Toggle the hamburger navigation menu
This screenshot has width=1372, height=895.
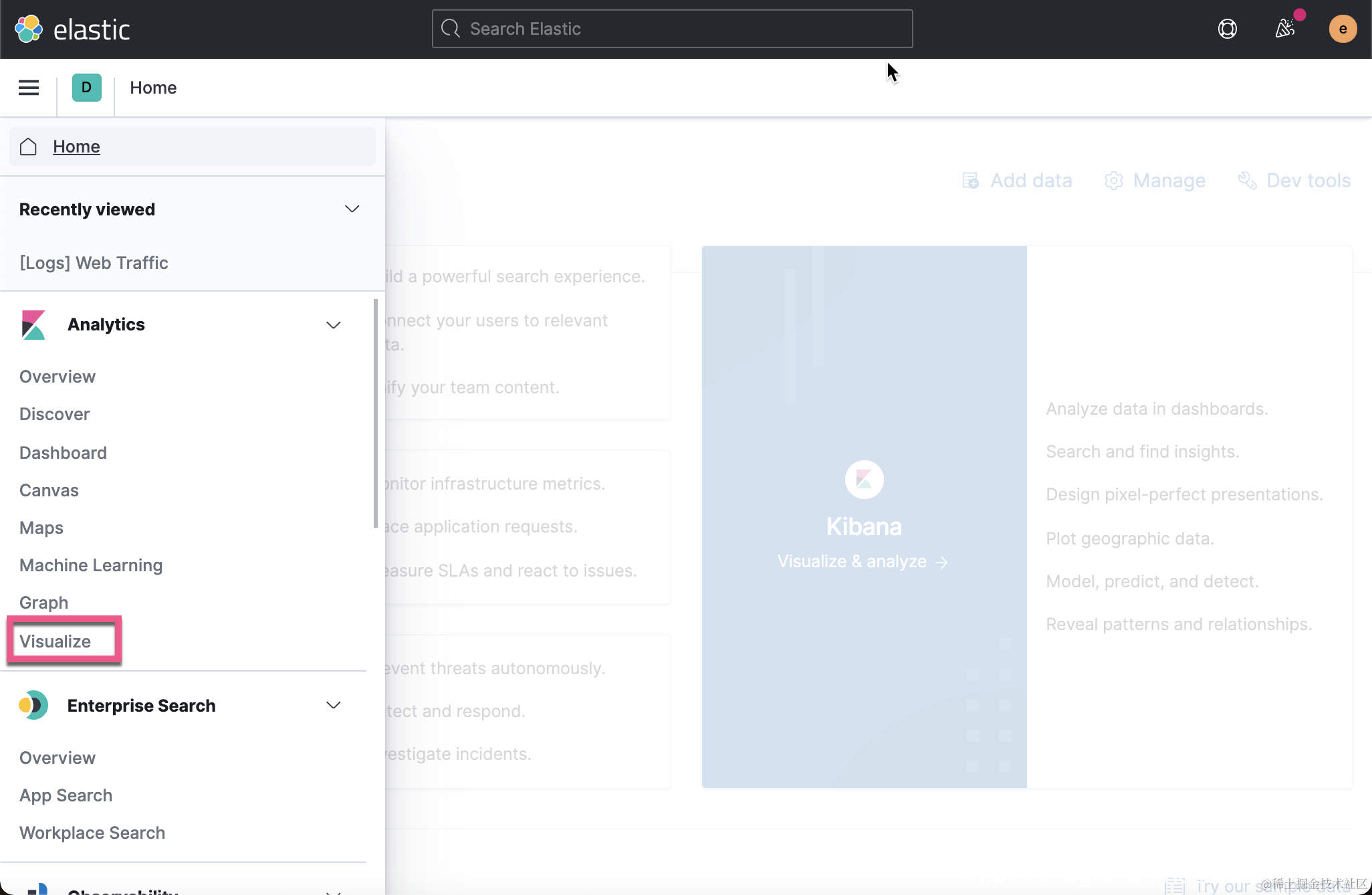click(29, 88)
